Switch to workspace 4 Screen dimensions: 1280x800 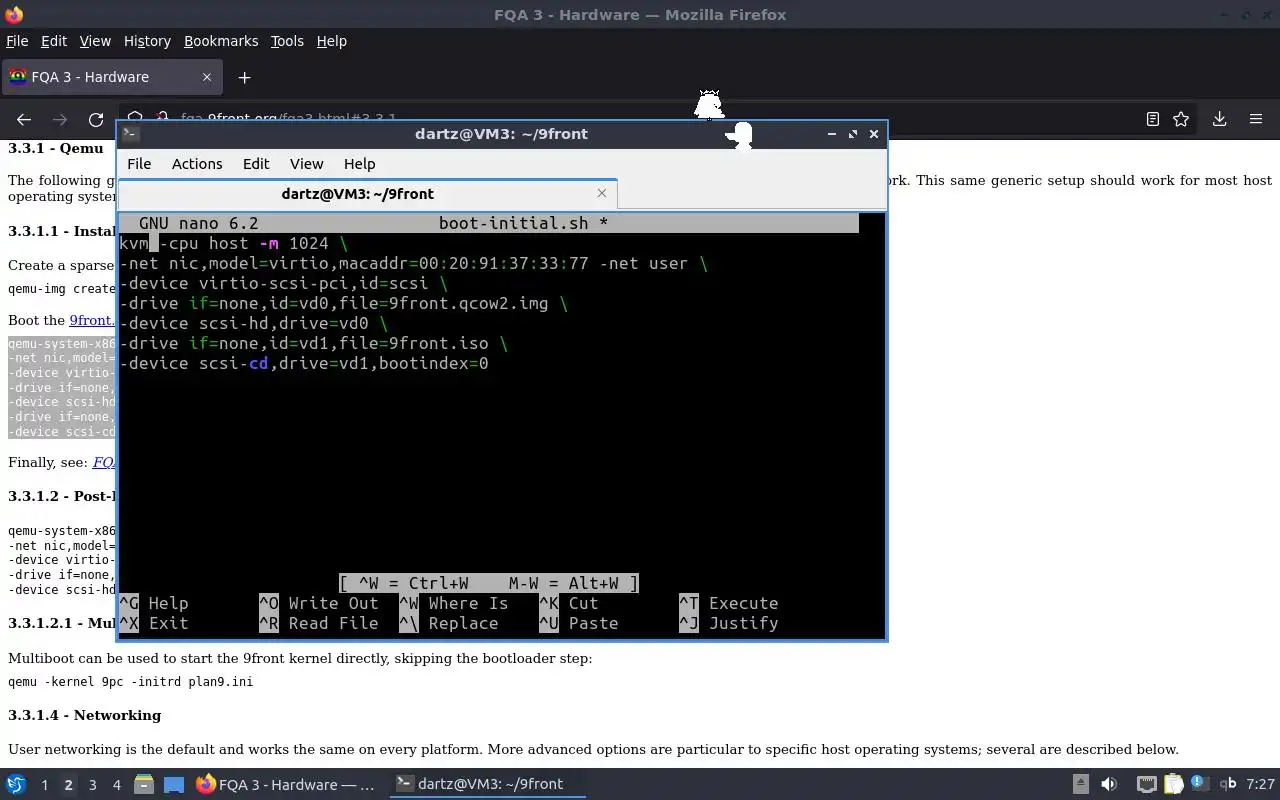pos(116,785)
